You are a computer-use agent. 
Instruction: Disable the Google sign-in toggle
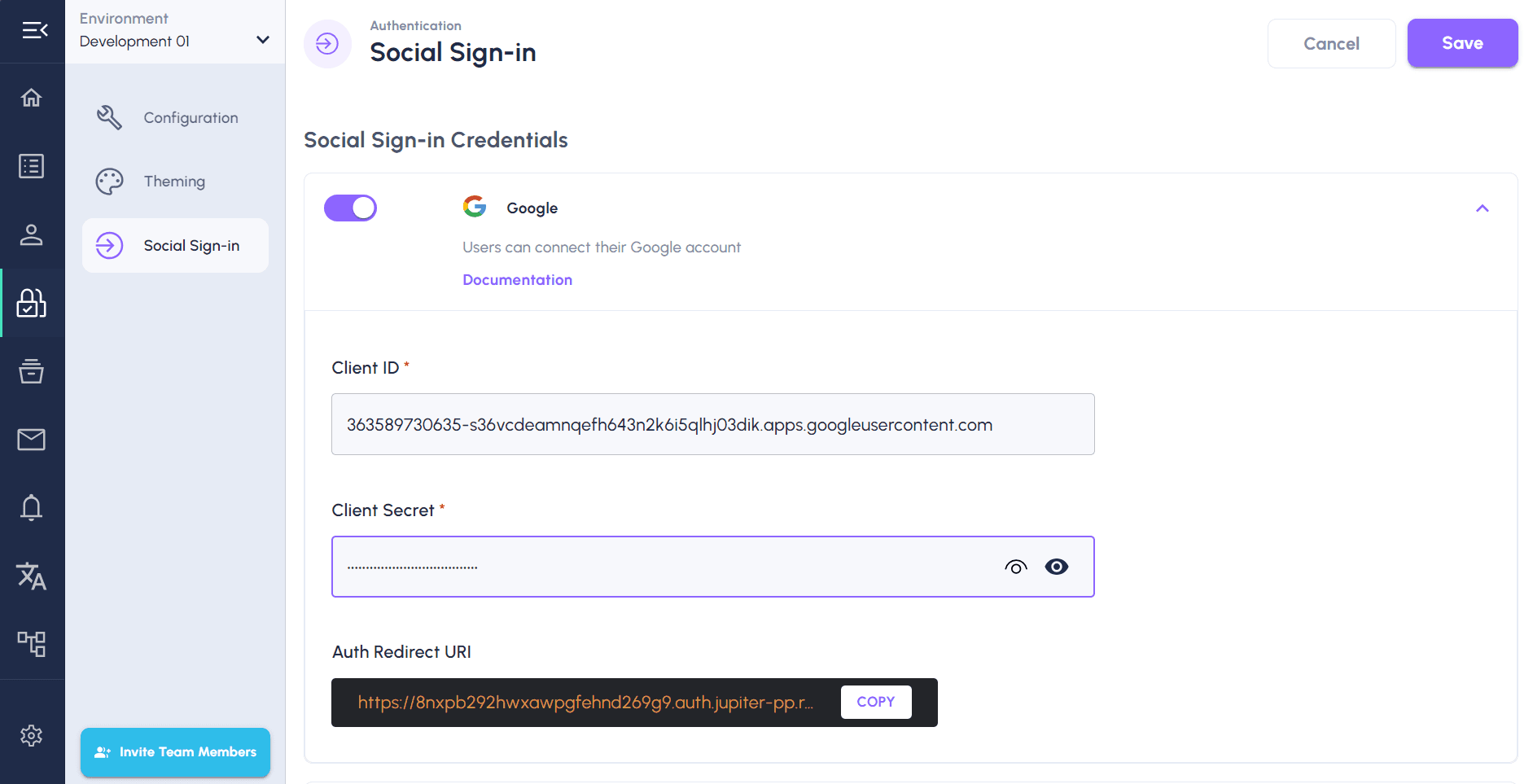350,208
